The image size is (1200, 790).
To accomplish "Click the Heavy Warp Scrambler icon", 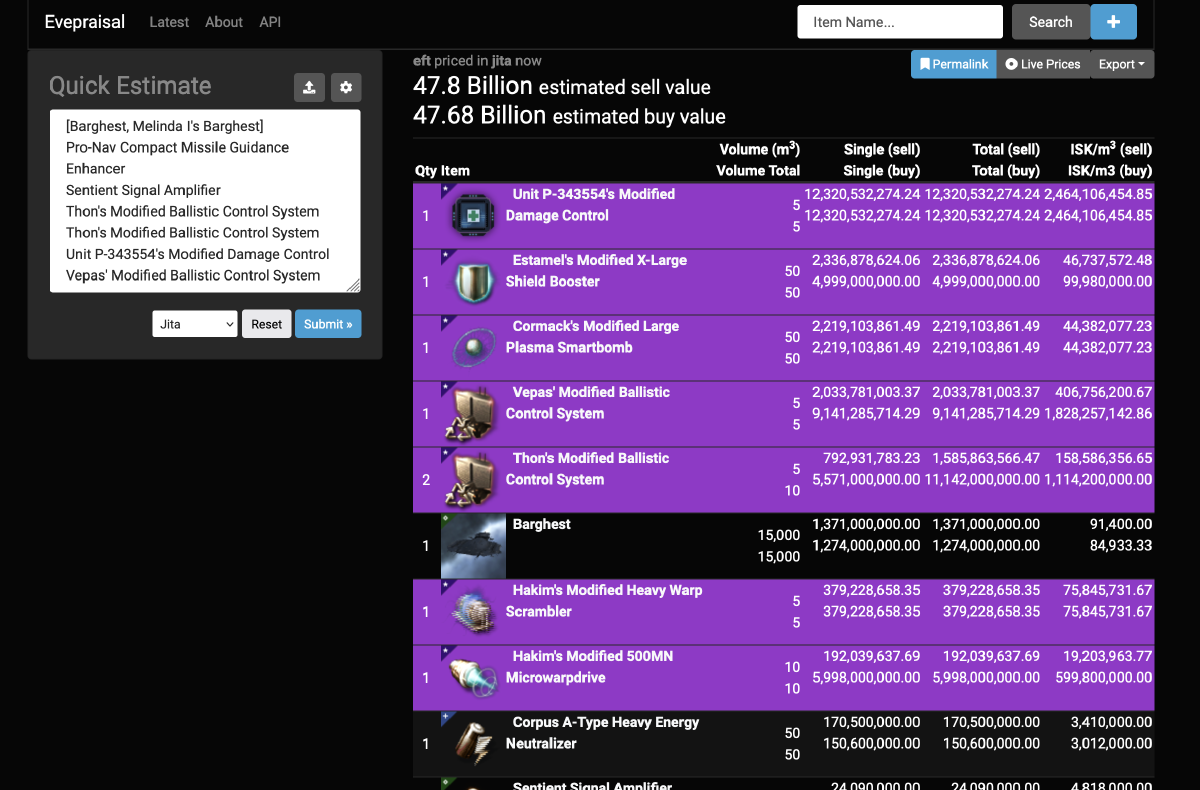I will tap(472, 611).
